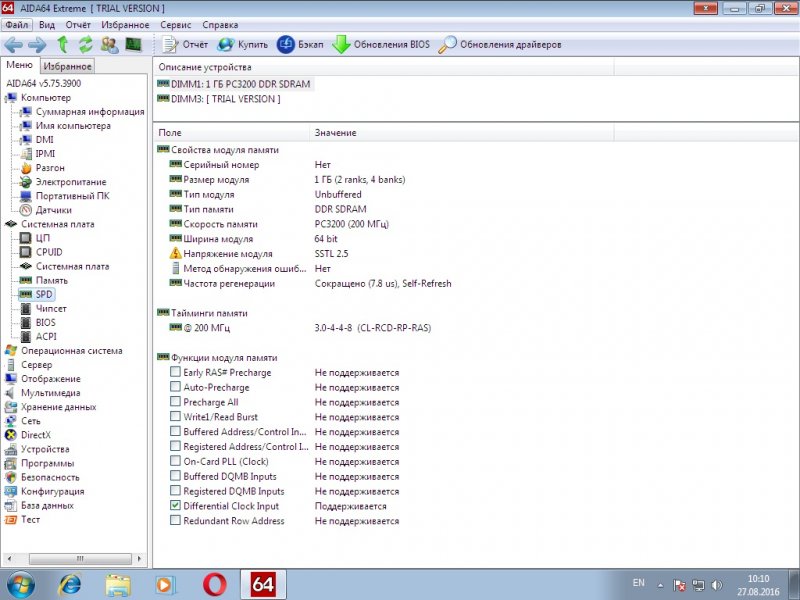Open Обновления BIOS from the toolbar
The height and width of the screenshot is (600, 800).
click(x=380, y=45)
